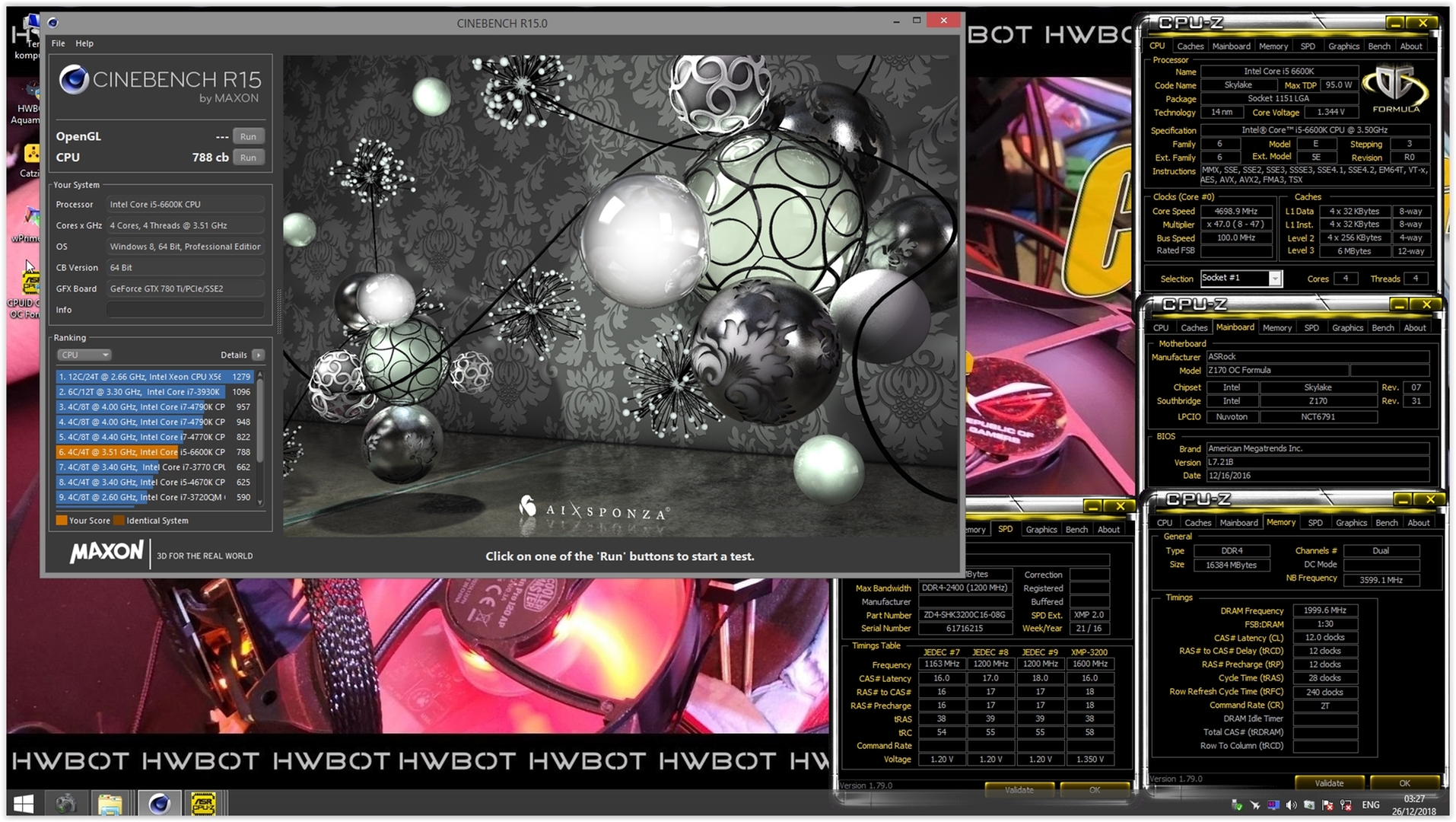The image size is (1456, 822).
Task: Open the Cinebench File menu
Action: 58,43
